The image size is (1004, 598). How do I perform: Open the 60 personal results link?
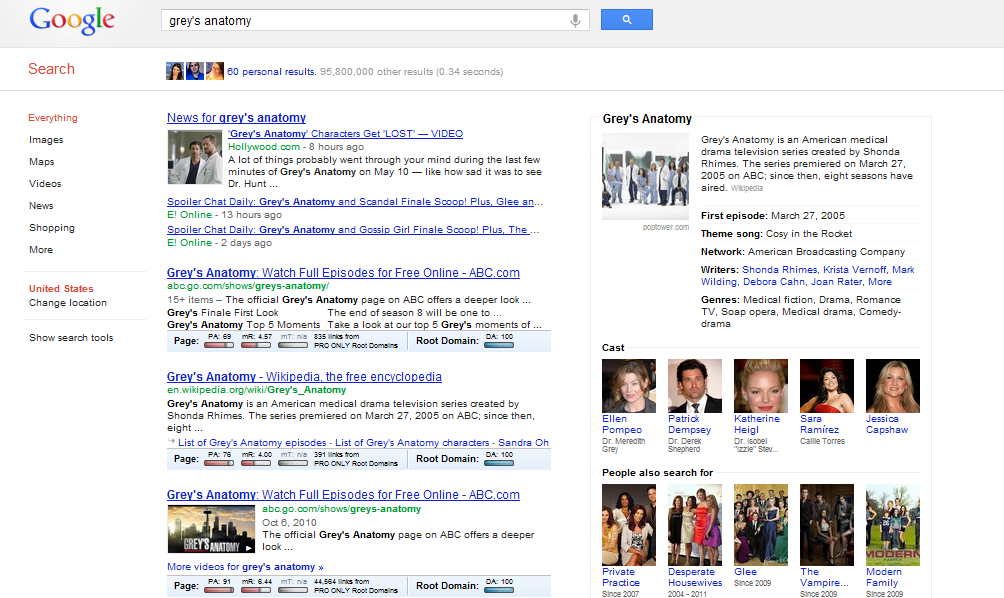[271, 72]
